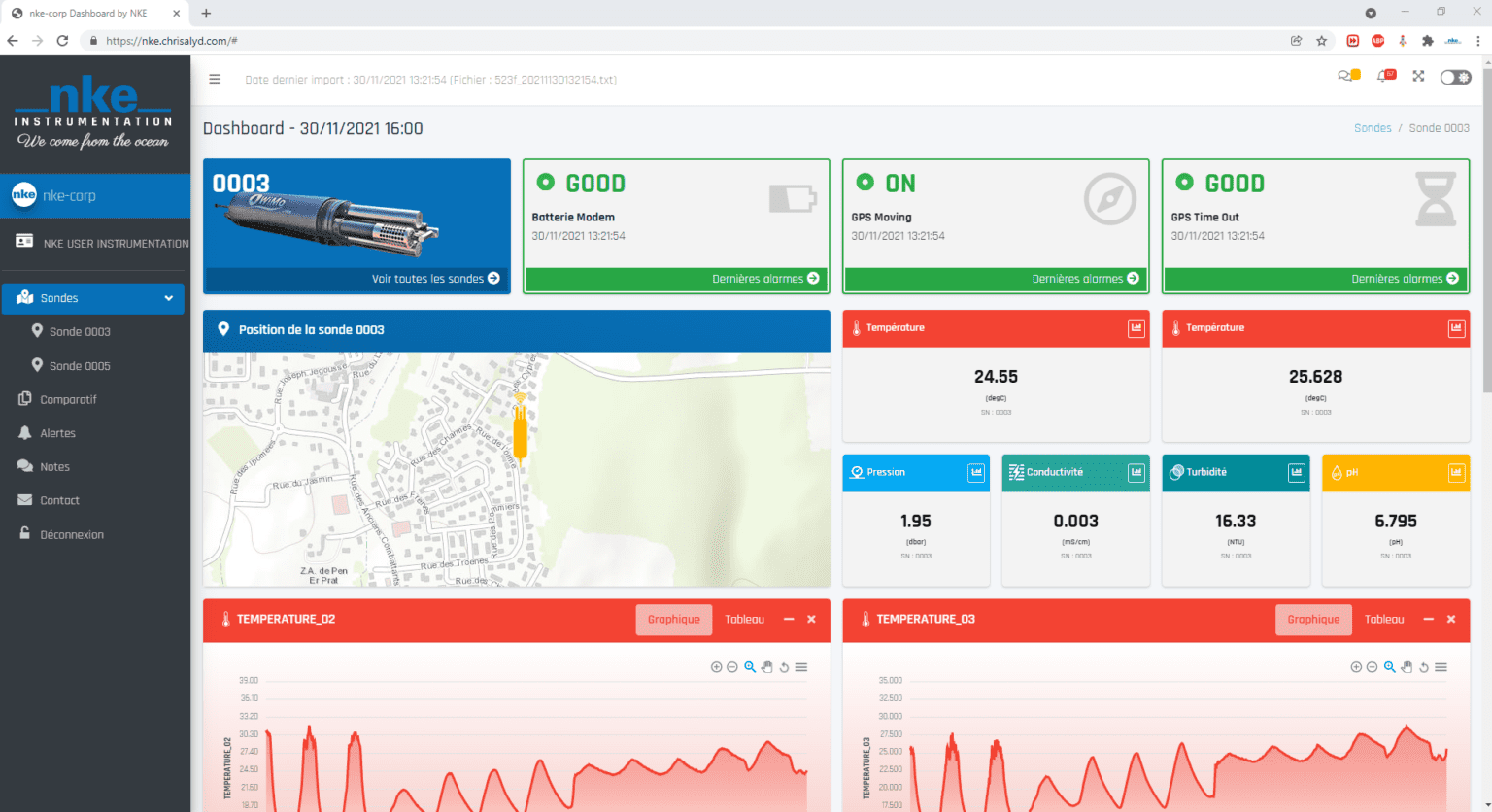Viewport: 1492px width, 812px height.
Task: Close the TEMPERATURE_03 panel
Action: [x=1451, y=620]
